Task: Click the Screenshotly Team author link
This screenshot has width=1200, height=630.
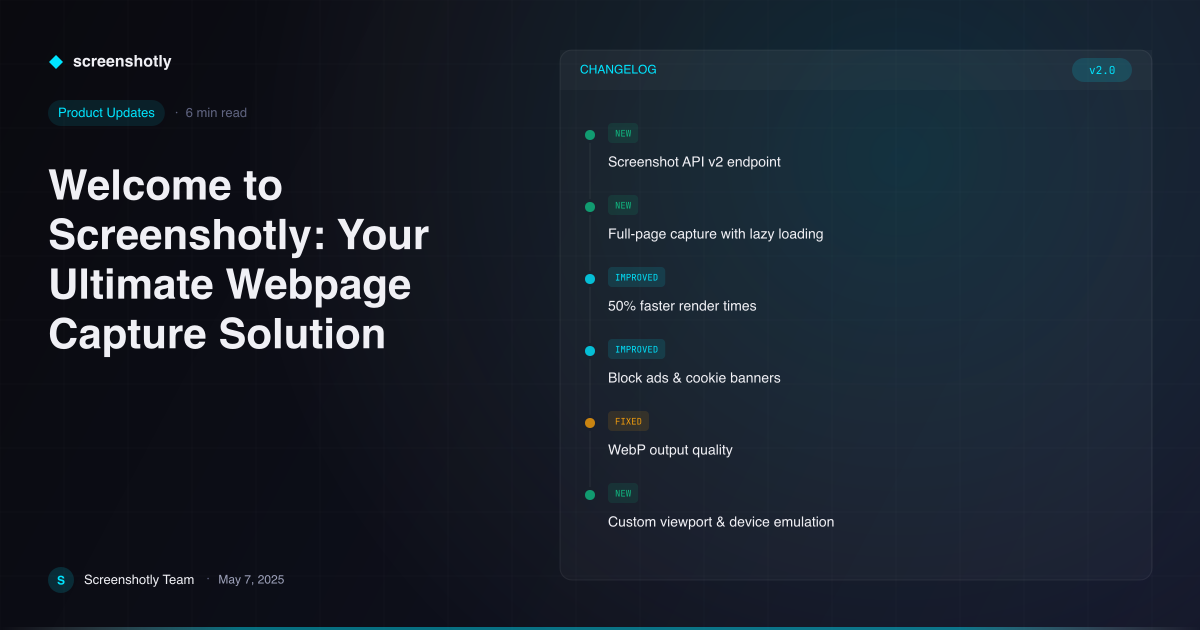Action: 139,580
